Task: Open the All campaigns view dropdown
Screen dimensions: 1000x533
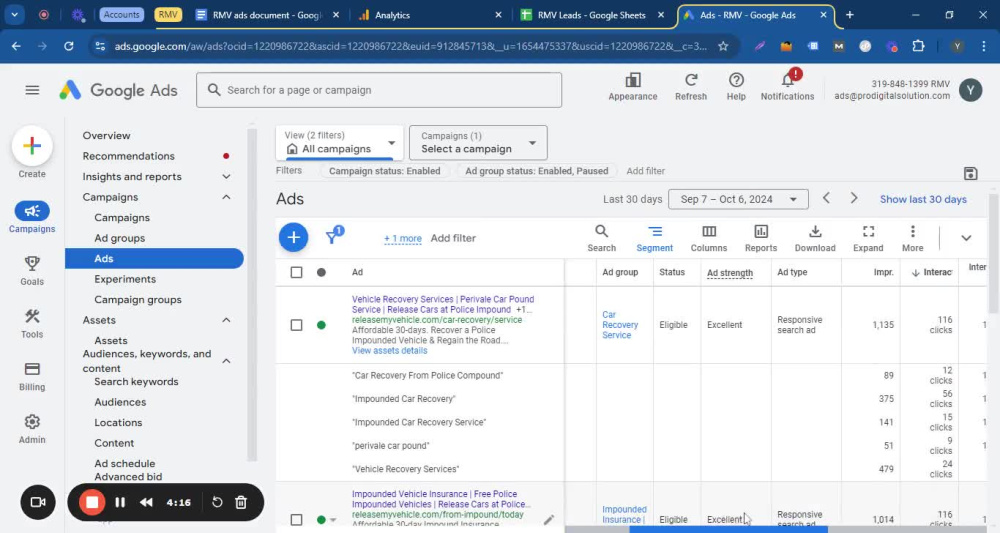Action: [x=339, y=143]
